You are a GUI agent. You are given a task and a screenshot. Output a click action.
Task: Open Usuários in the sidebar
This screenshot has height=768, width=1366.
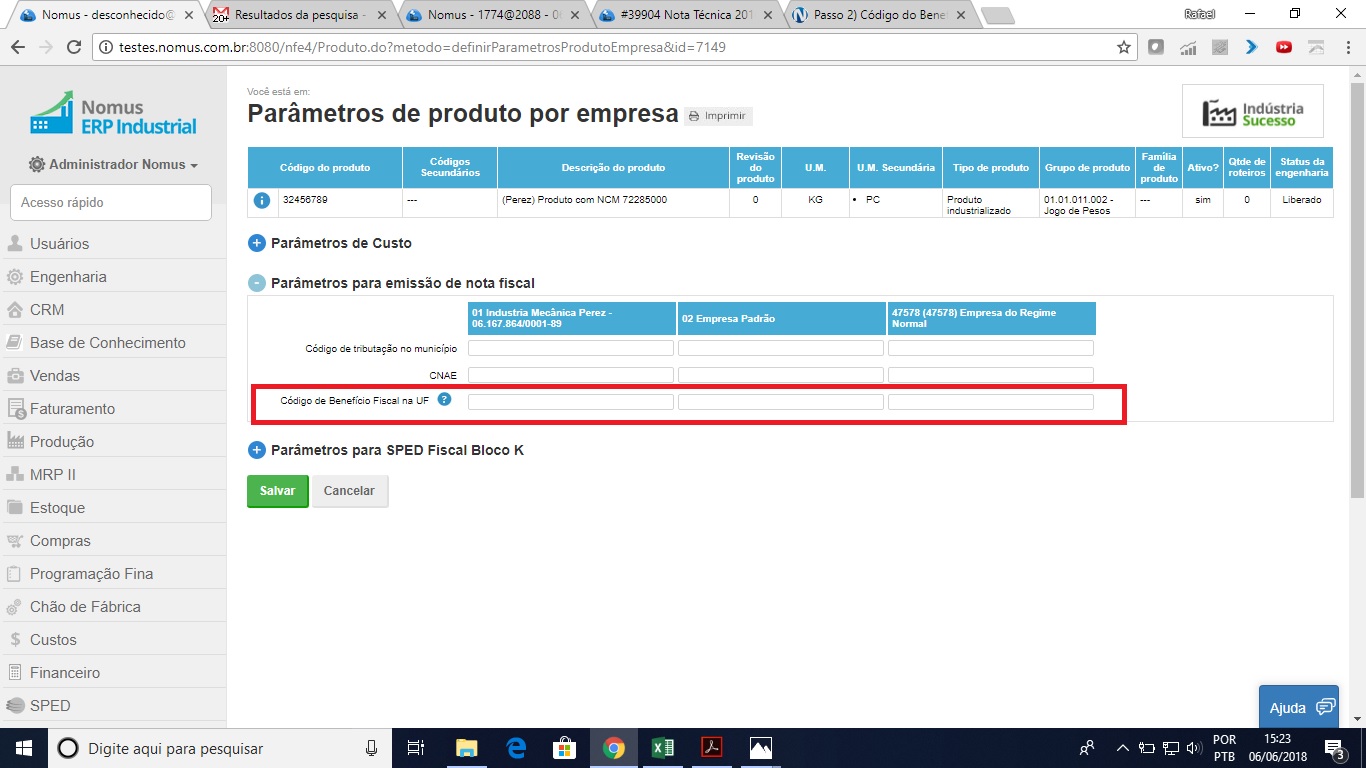tap(113, 244)
